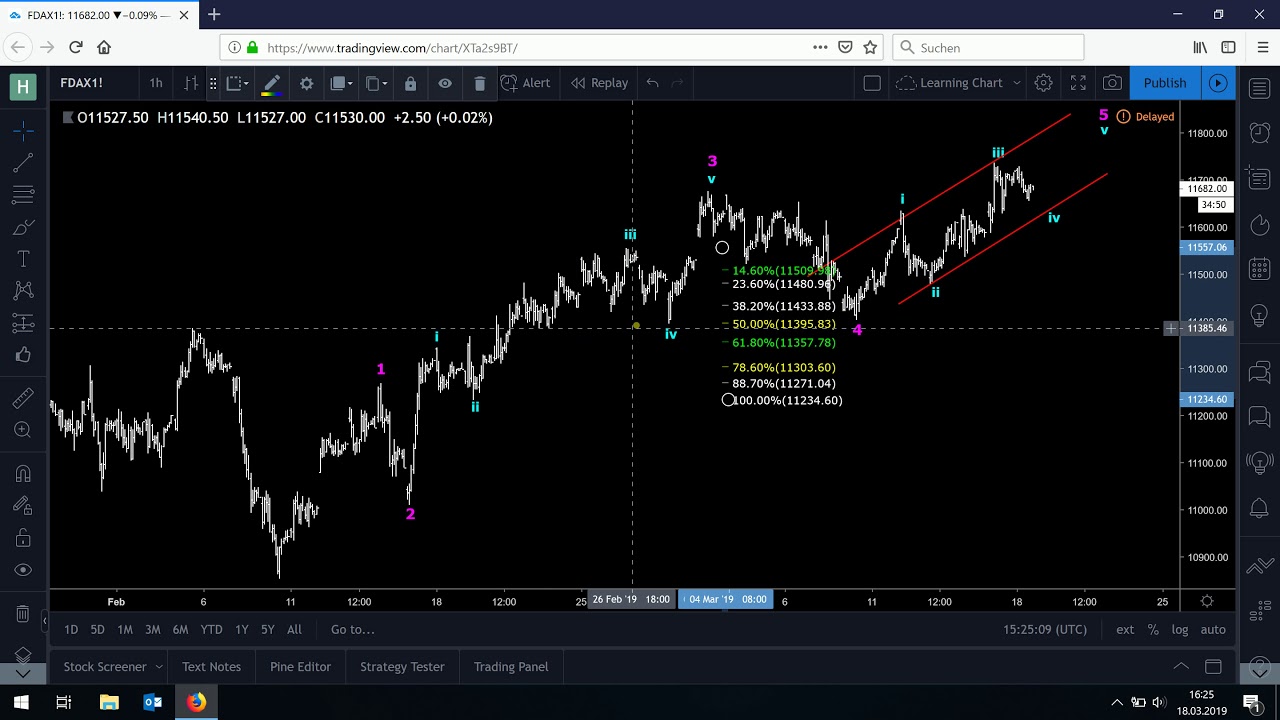Open the notifications bell panel
Viewport: 1280px width, 720px height.
(x=1259, y=509)
